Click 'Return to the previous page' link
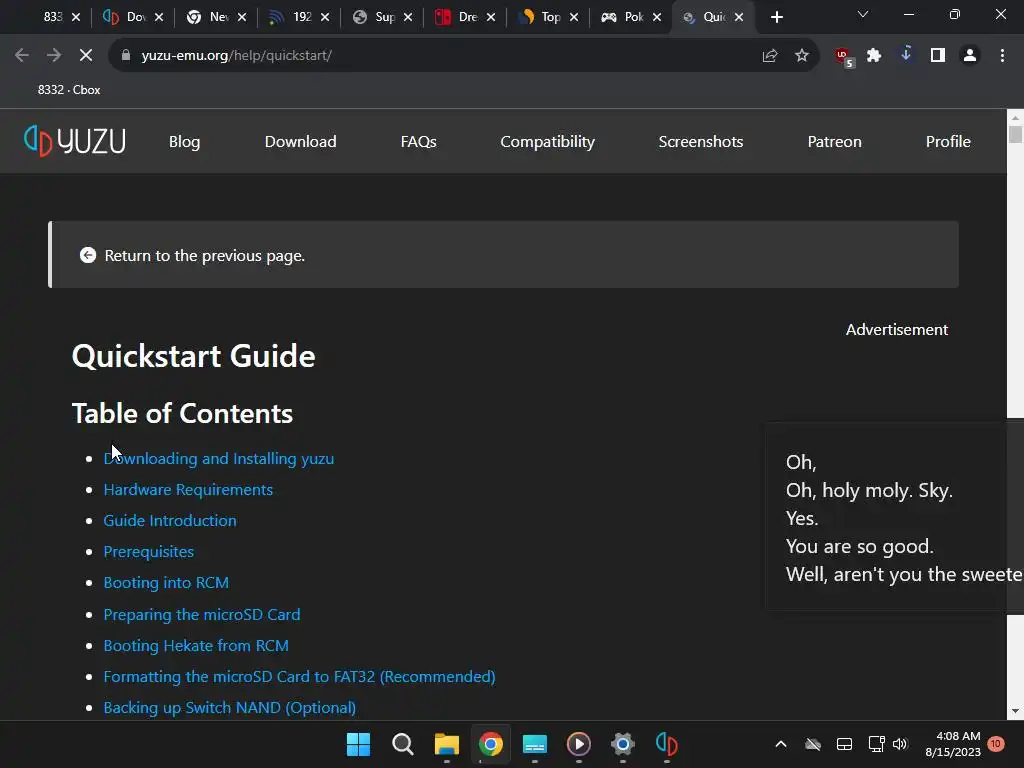Image resolution: width=1024 pixels, height=768 pixels. point(204,255)
